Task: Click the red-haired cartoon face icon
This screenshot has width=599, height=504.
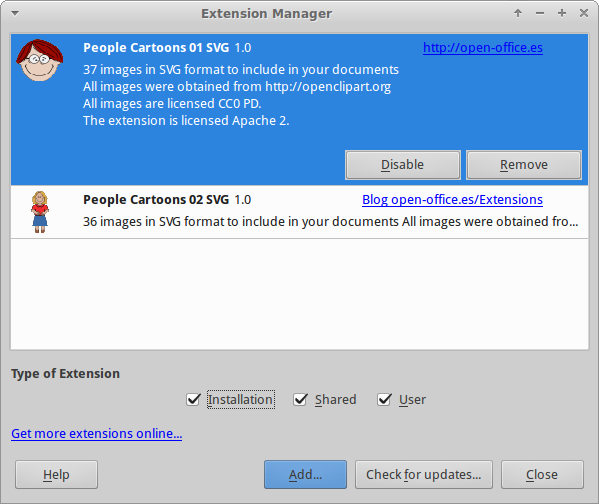Action: (x=39, y=60)
